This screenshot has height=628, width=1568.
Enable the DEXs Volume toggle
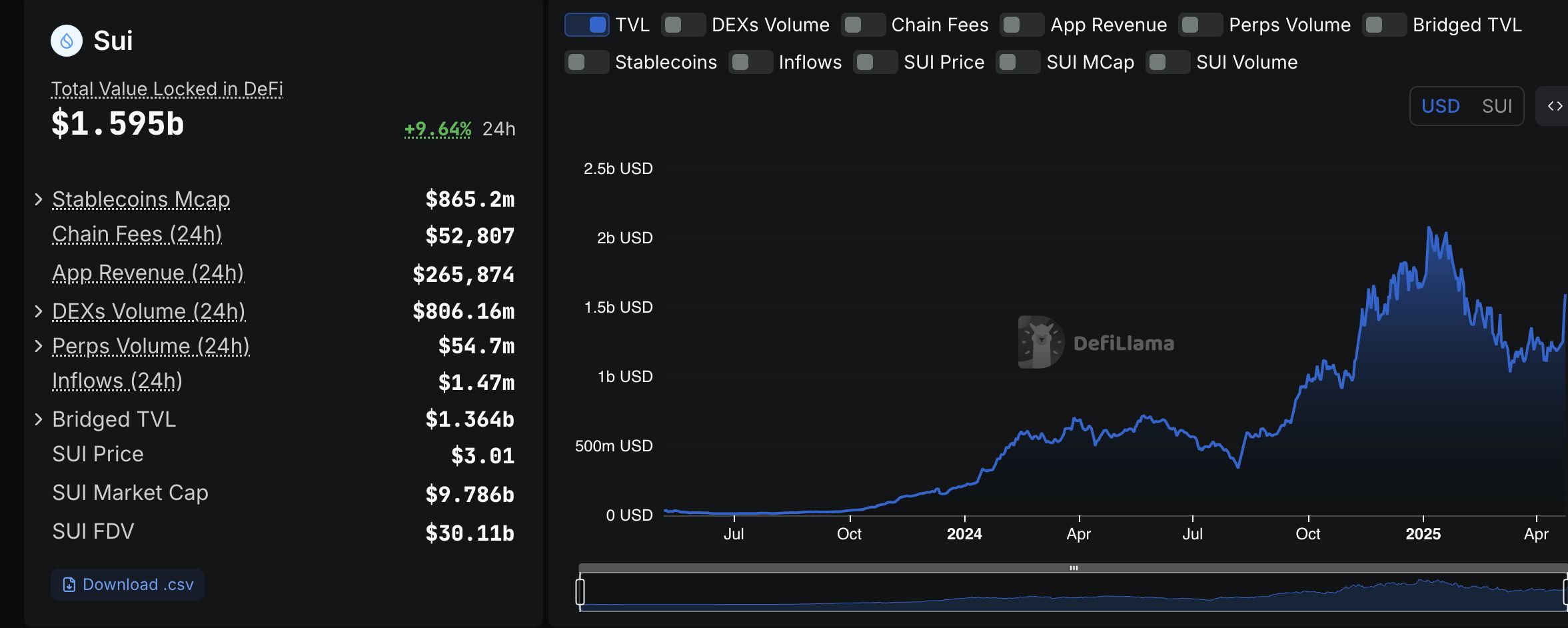coord(683,25)
